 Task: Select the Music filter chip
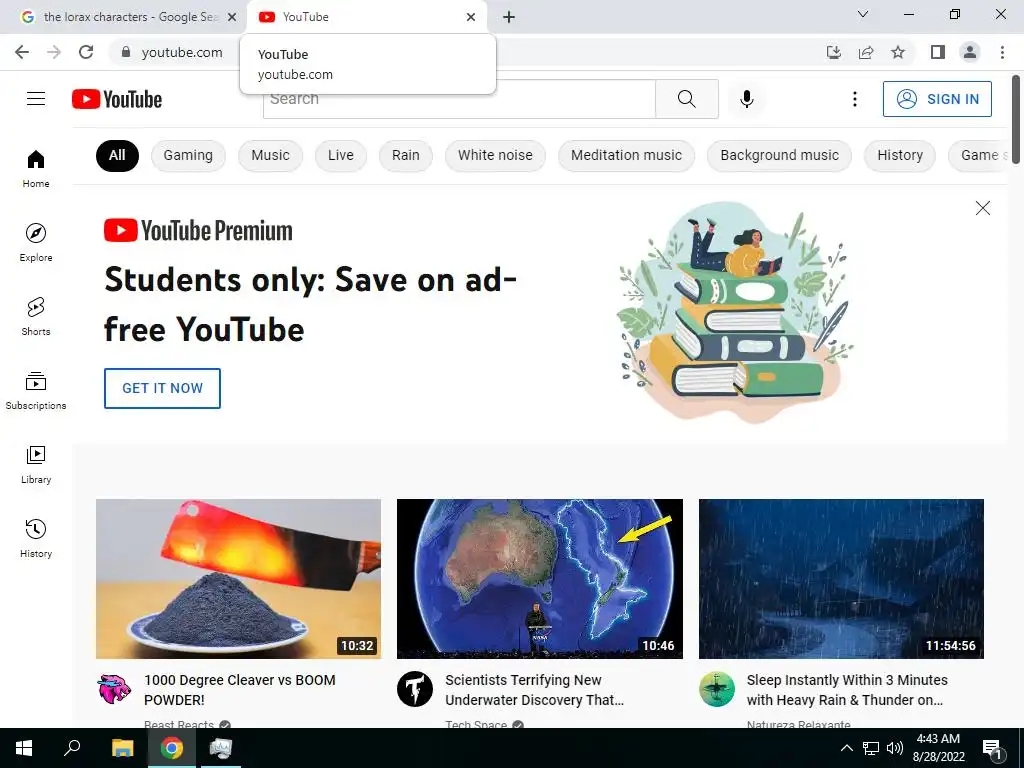pos(270,155)
